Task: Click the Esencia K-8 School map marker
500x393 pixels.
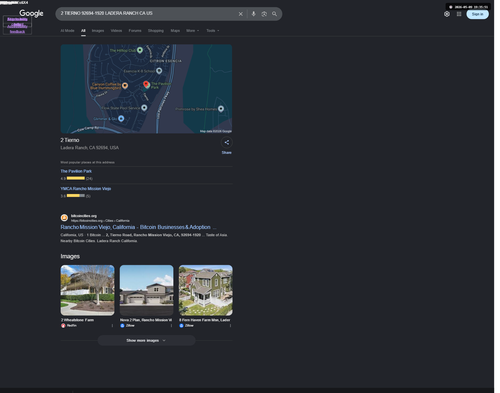Action: pyautogui.click(x=159, y=71)
